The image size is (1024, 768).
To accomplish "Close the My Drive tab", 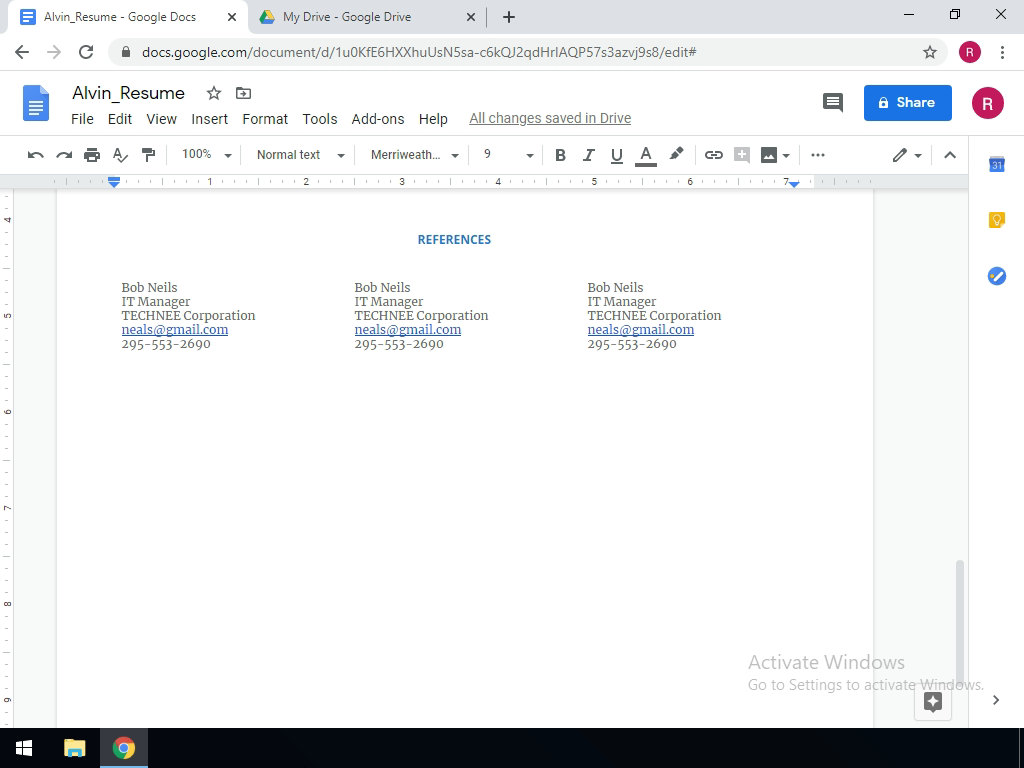I will 471,18.
